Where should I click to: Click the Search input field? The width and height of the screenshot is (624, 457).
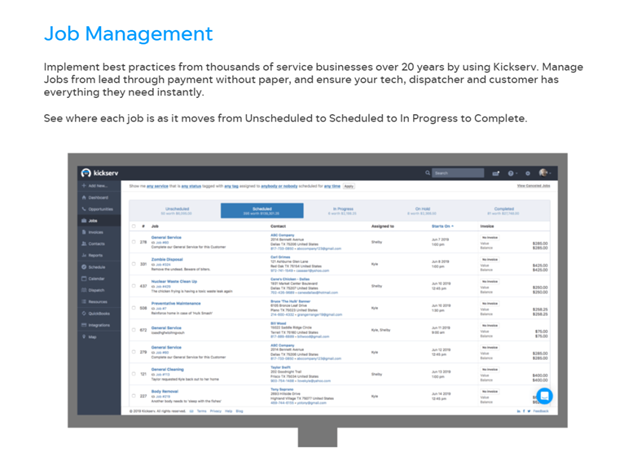click(458, 173)
